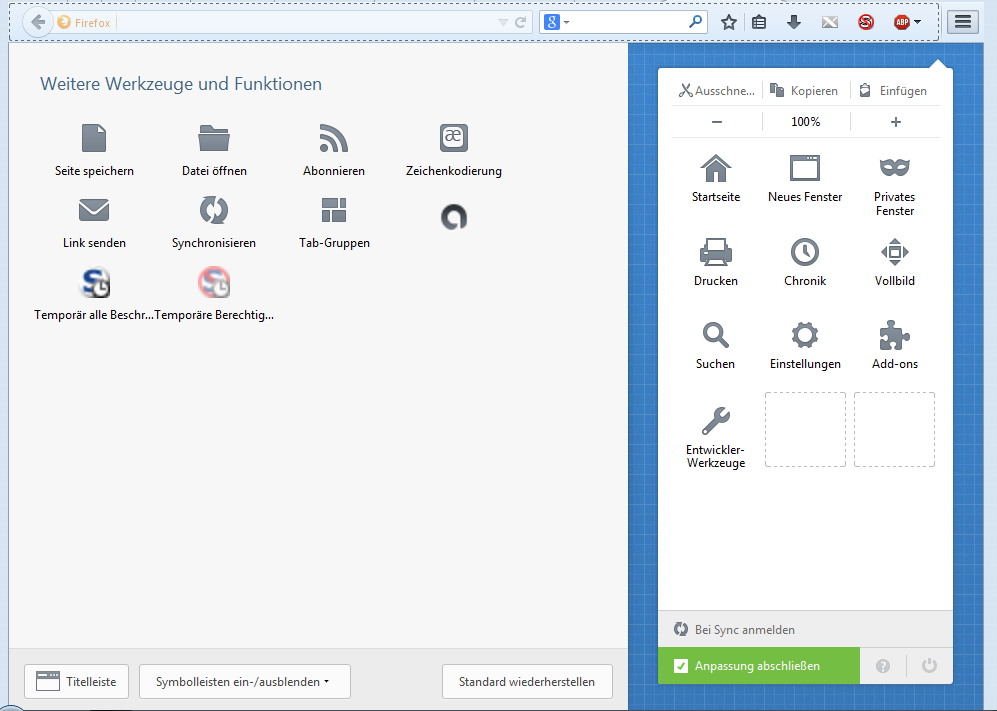This screenshot has width=997, height=711.
Task: Open the search engine selector dropdown
Action: coord(556,23)
